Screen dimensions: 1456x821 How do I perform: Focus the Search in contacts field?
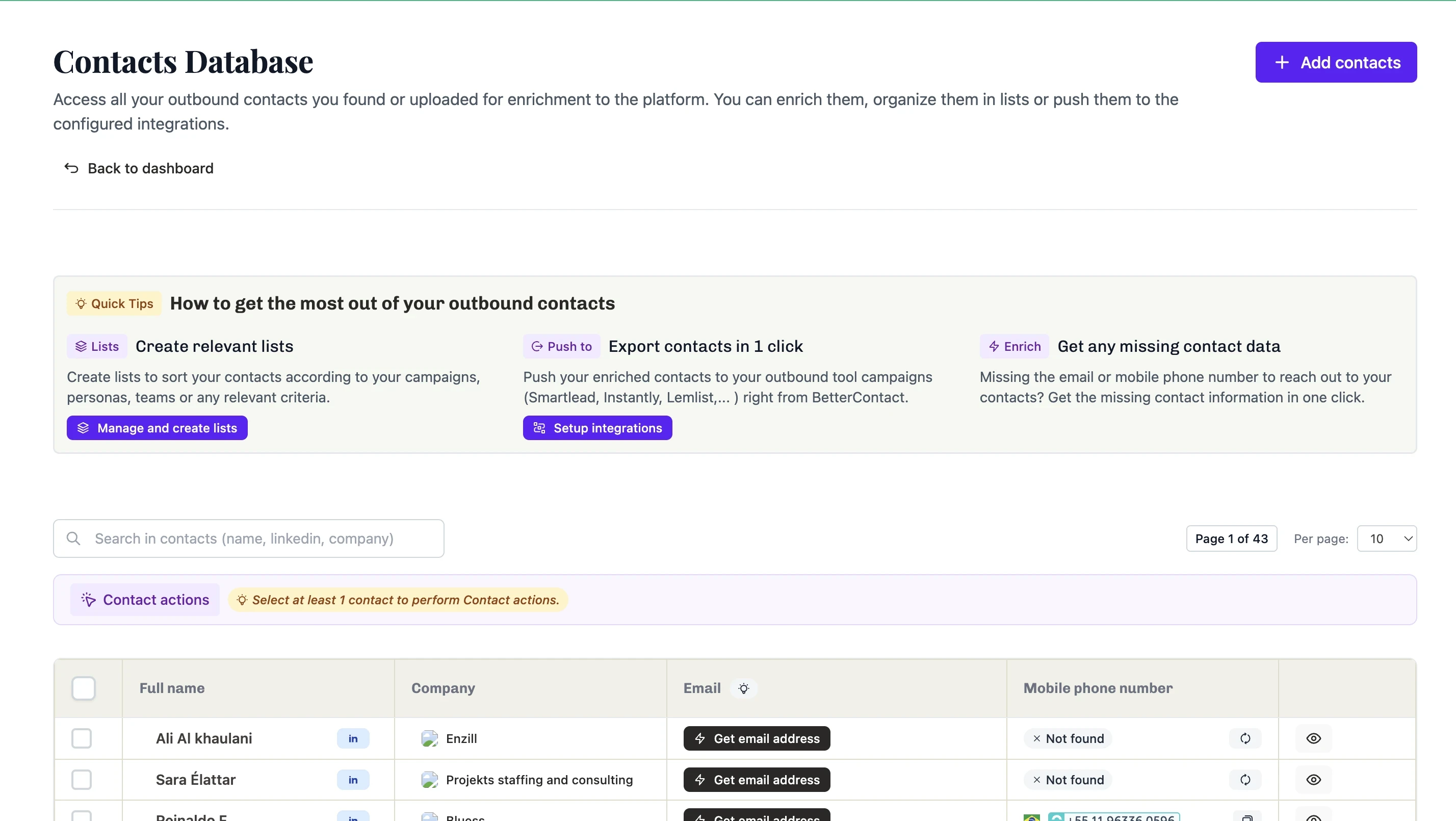[249, 539]
